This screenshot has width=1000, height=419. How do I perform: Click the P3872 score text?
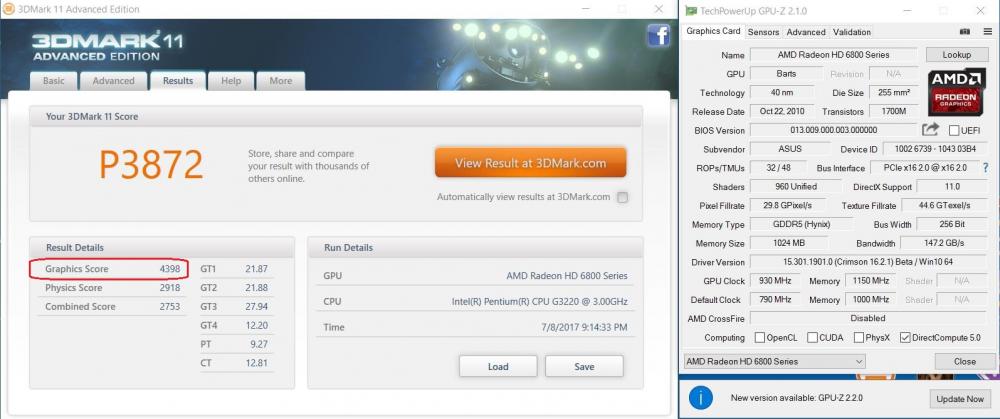point(151,165)
